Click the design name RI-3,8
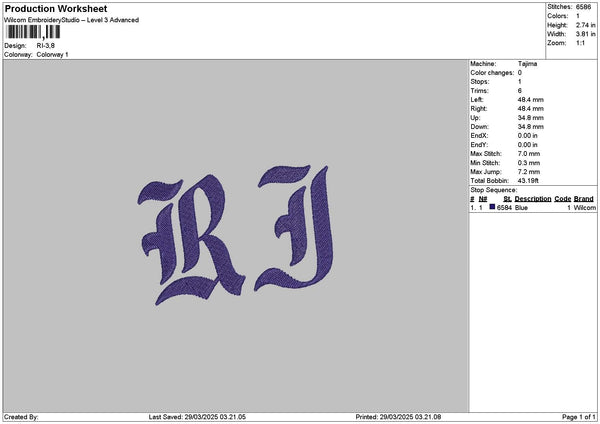 point(47,45)
